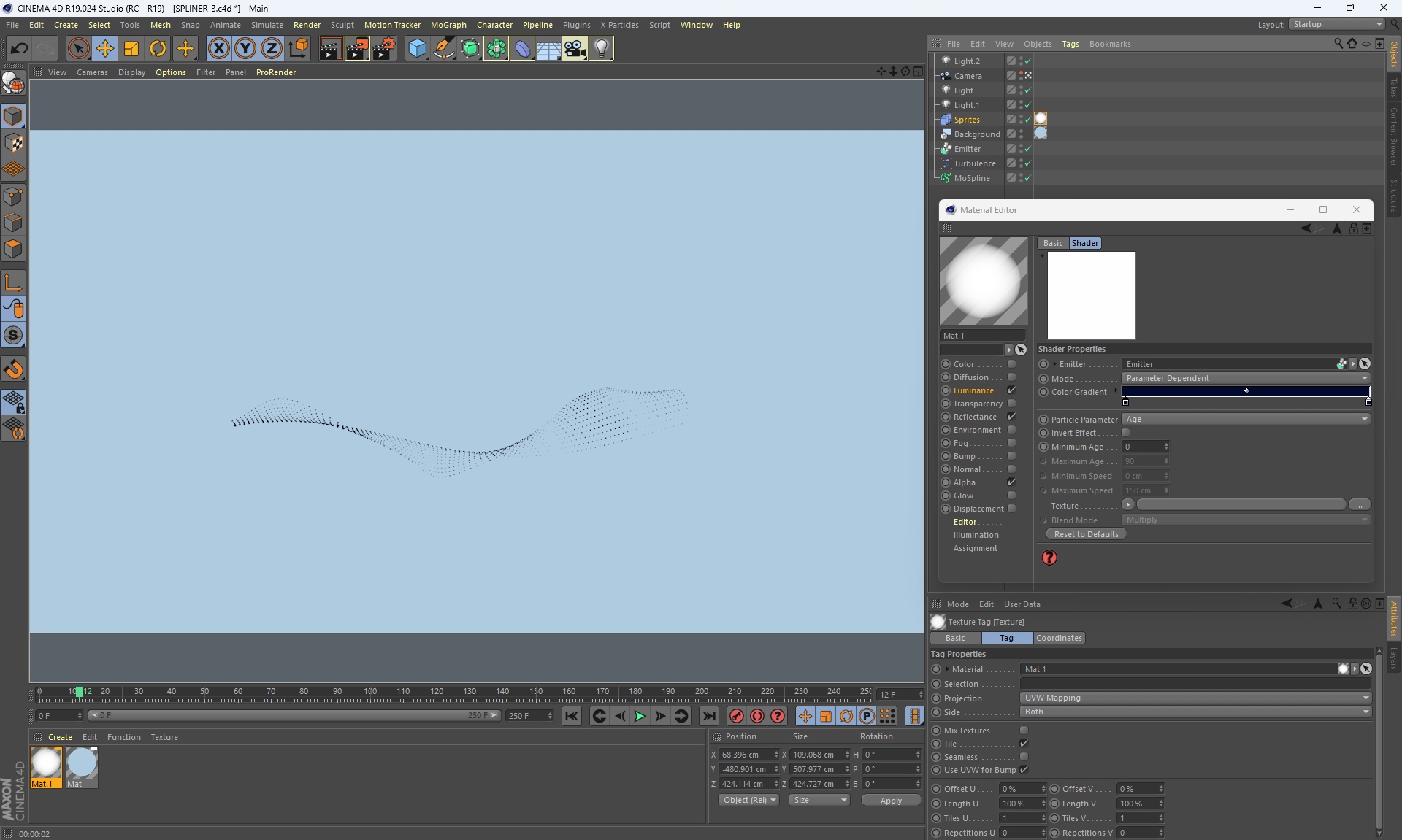Open the Mode Parameter-Dependent dropdown
The image size is (1402, 840).
point(1245,378)
